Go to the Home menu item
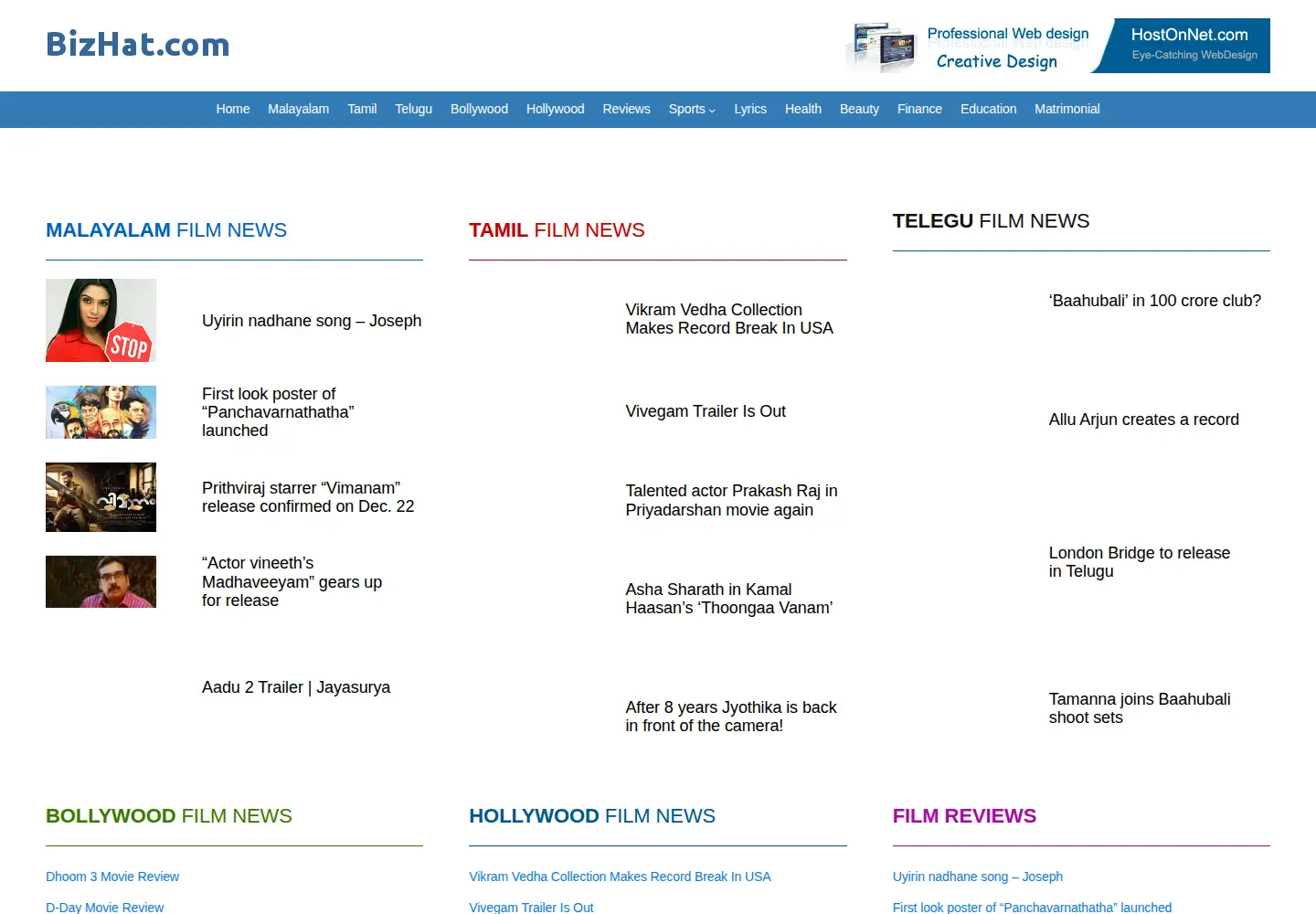This screenshot has height=914, width=1316. point(233,109)
